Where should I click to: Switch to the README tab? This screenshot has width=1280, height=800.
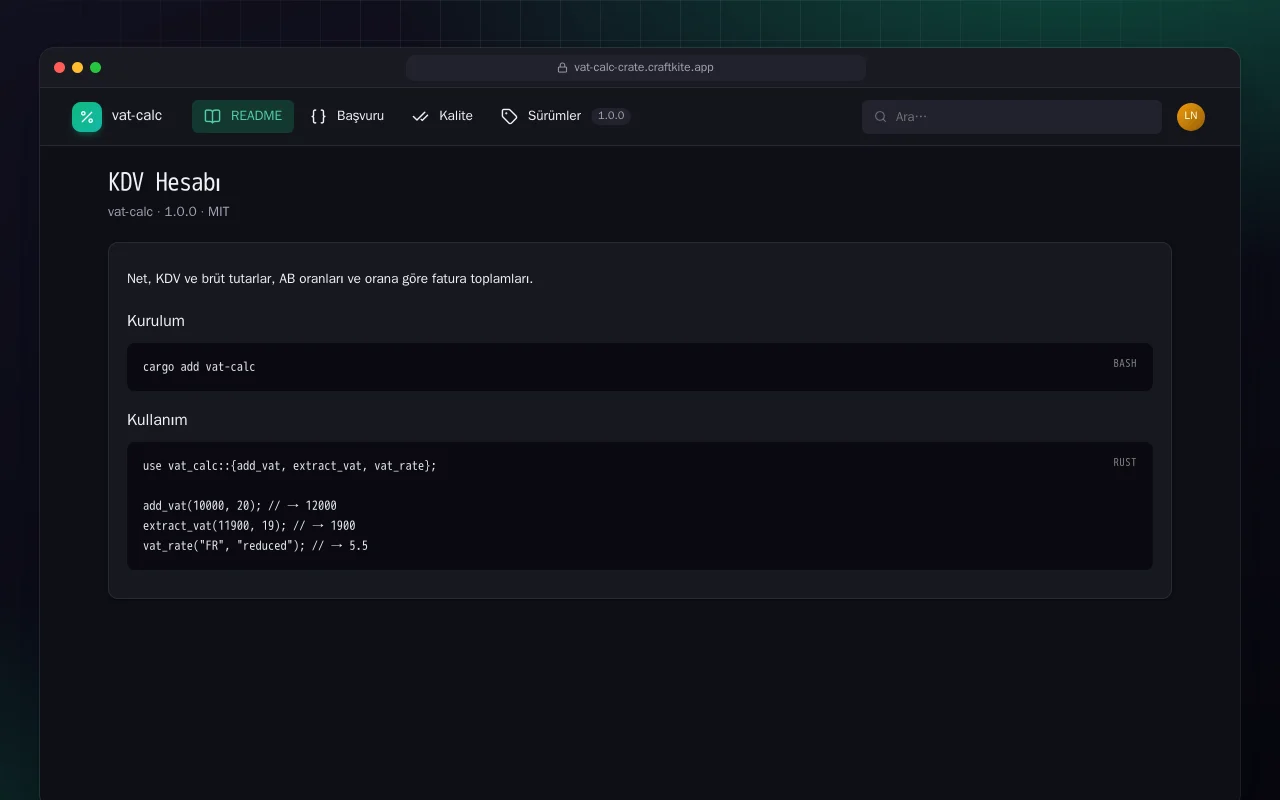click(x=243, y=116)
